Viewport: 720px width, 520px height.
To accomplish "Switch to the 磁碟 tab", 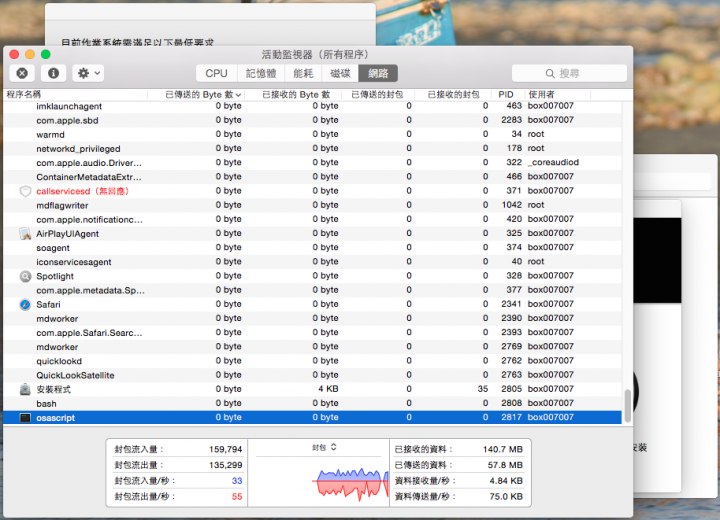I will [x=340, y=73].
